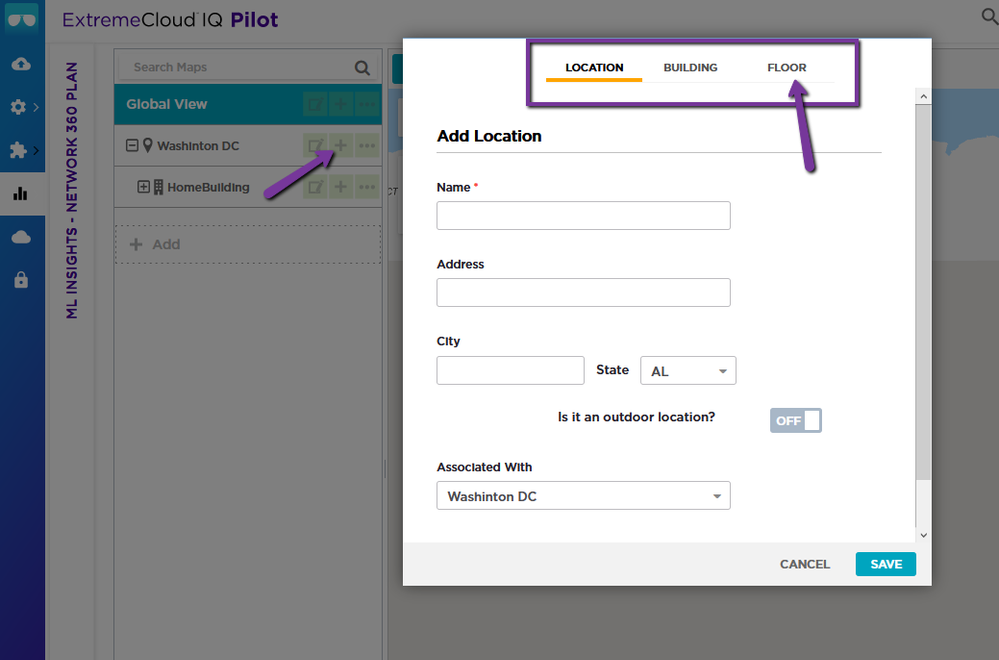The image size is (999, 660).
Task: Expand the puzzle piece submenu chevron
Action: [36, 151]
